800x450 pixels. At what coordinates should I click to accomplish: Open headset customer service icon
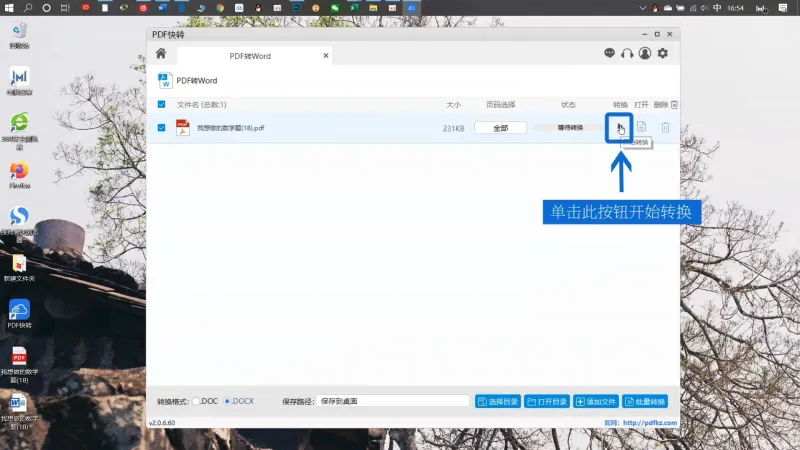tap(627, 53)
